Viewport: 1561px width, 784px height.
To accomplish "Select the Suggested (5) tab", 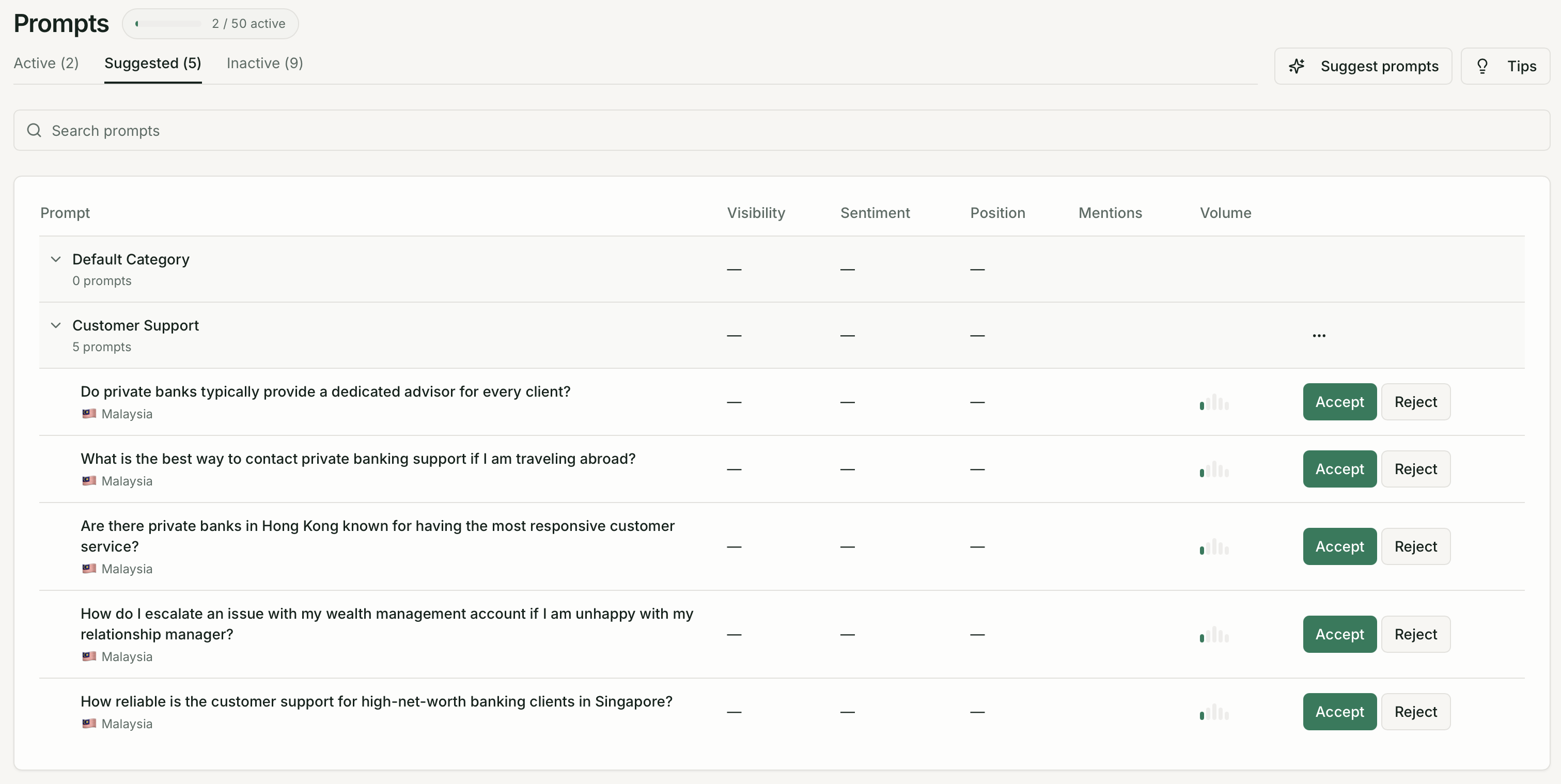I will click(x=153, y=63).
